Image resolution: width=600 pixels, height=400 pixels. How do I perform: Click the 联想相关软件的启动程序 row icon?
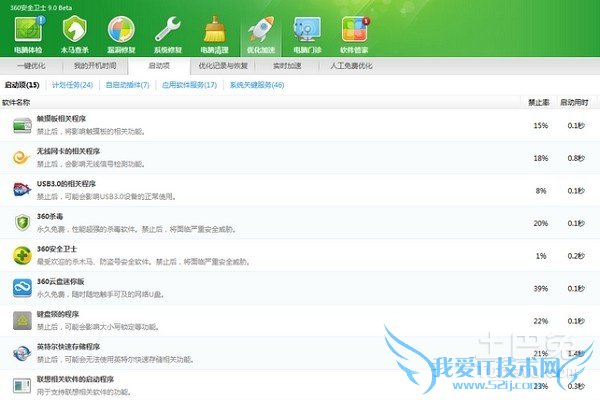(x=22, y=385)
